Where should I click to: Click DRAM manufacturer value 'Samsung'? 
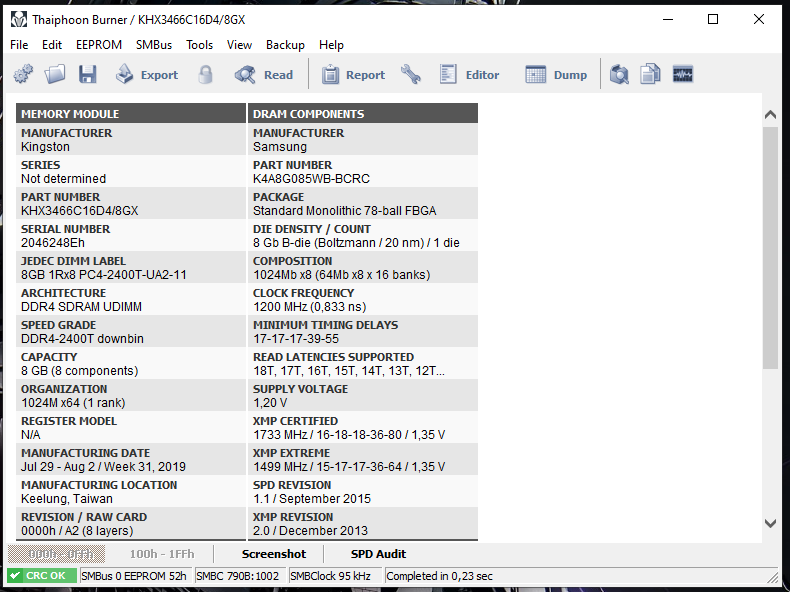280,147
